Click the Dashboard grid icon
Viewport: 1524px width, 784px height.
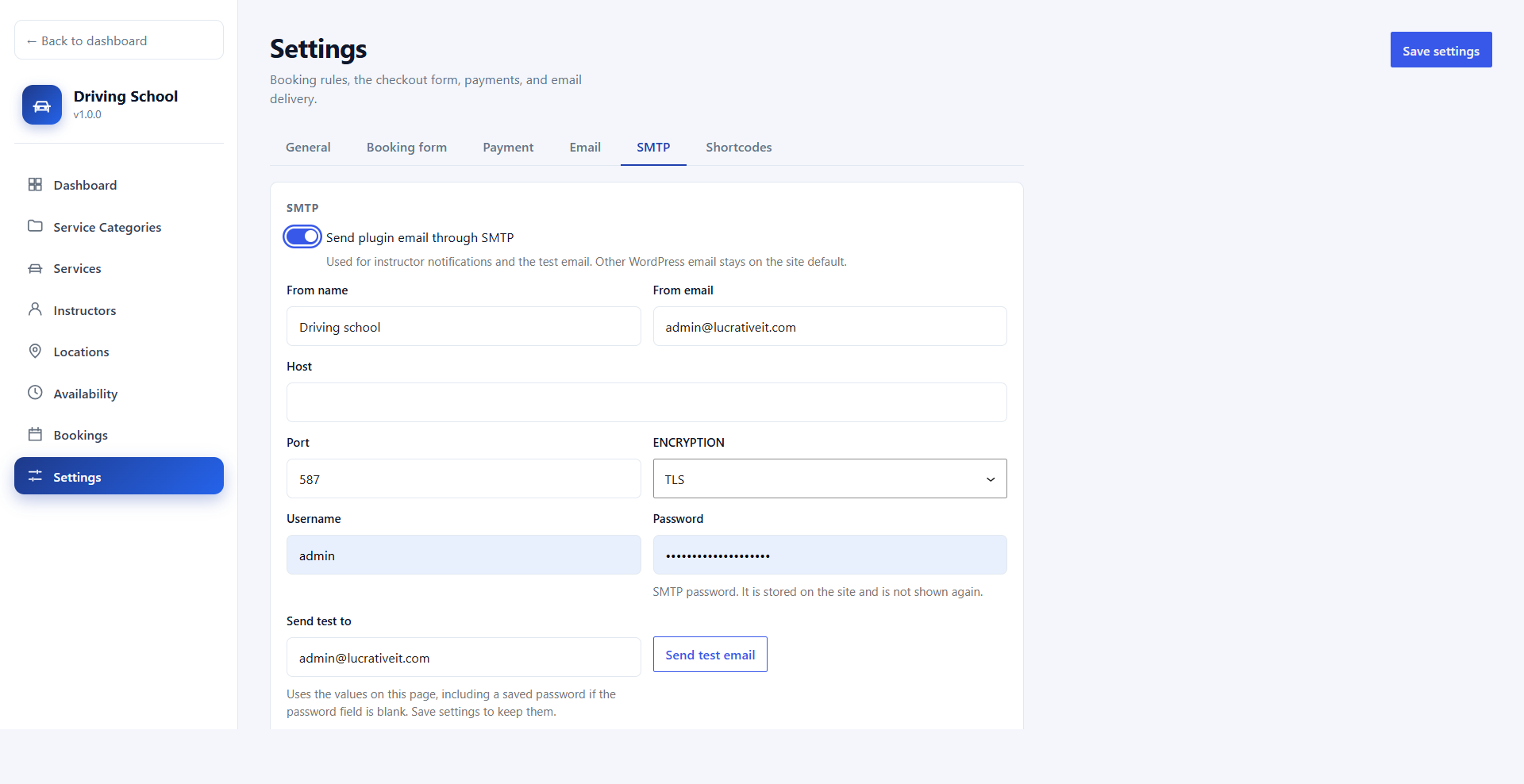[35, 185]
